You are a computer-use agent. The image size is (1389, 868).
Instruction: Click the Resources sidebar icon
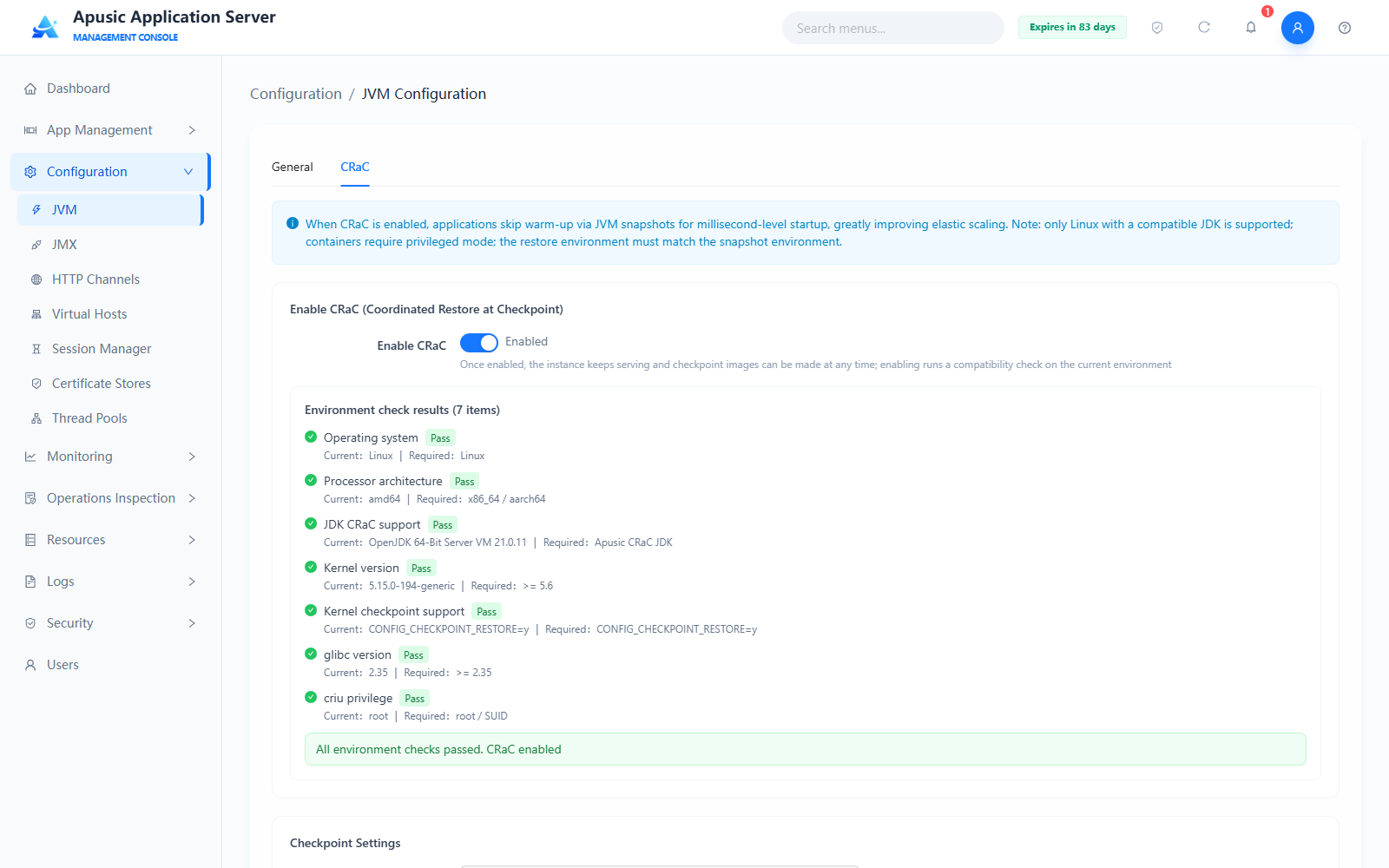(30, 540)
